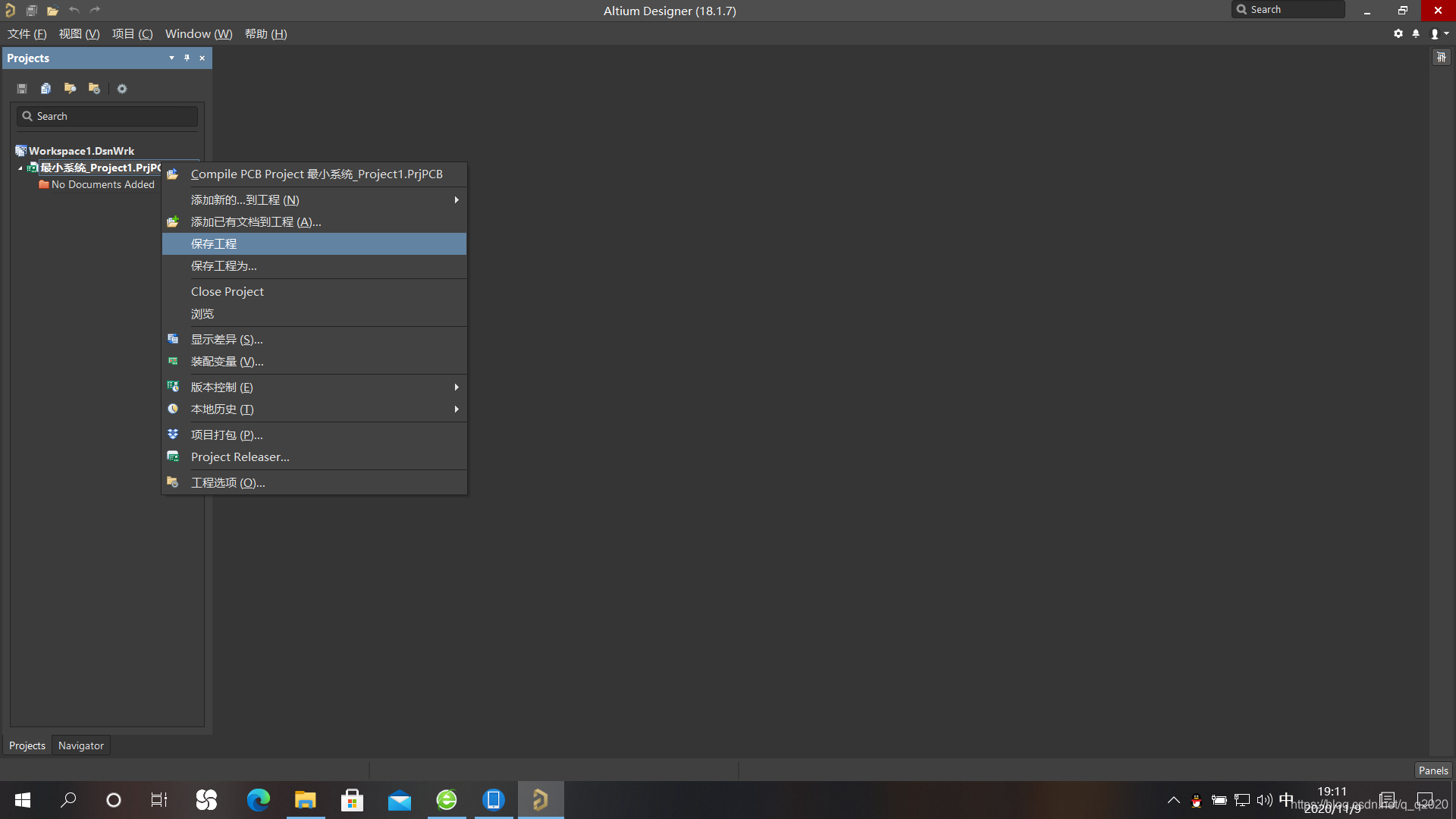
Task: Click the Undo arrow in title bar
Action: [x=74, y=10]
